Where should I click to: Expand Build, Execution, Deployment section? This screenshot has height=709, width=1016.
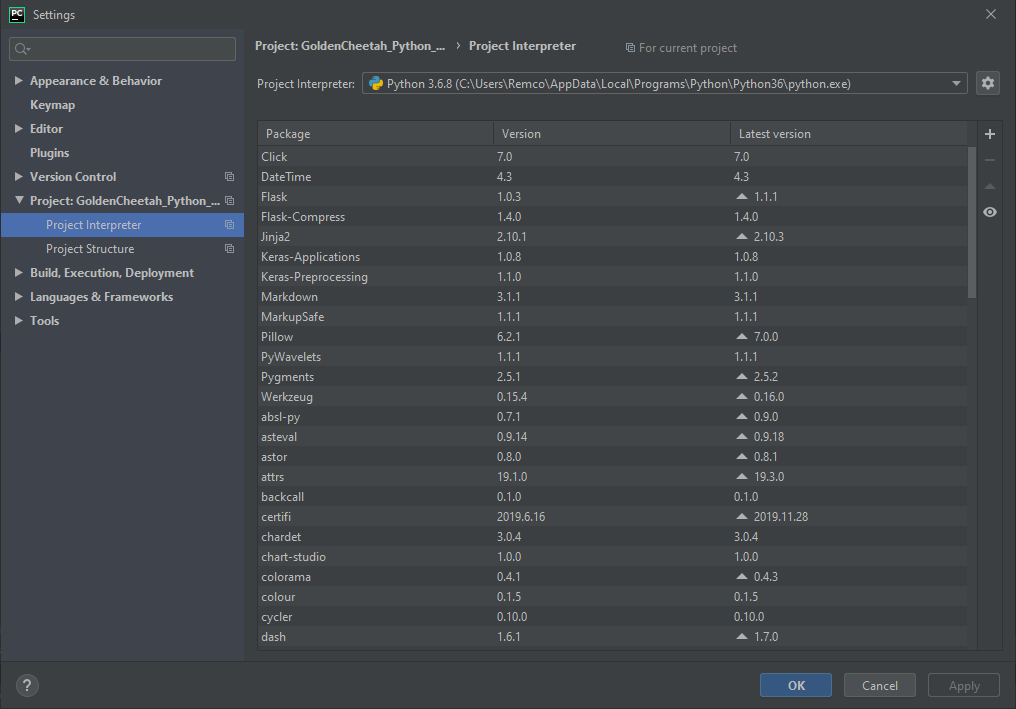click(18, 272)
